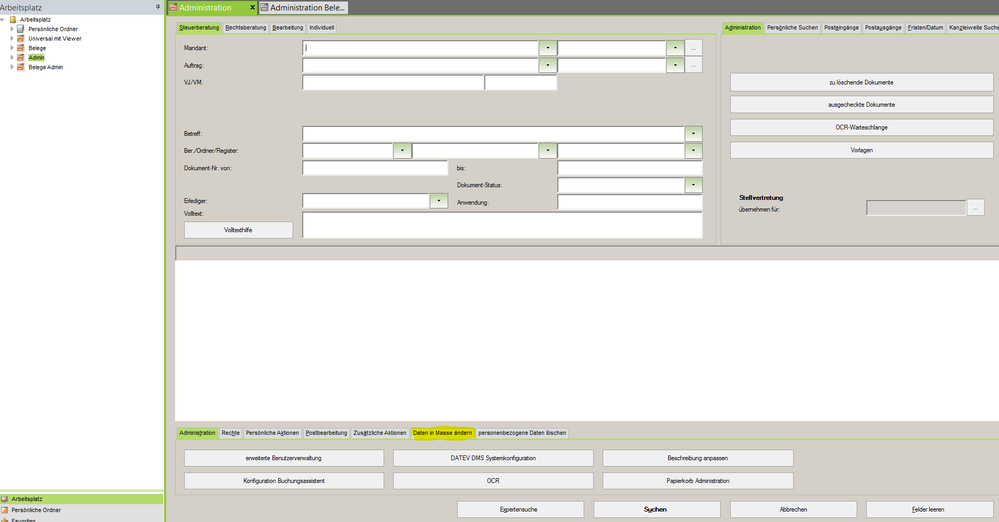Click the Belege Admin tree icon
999x522 pixels.
[20, 67]
